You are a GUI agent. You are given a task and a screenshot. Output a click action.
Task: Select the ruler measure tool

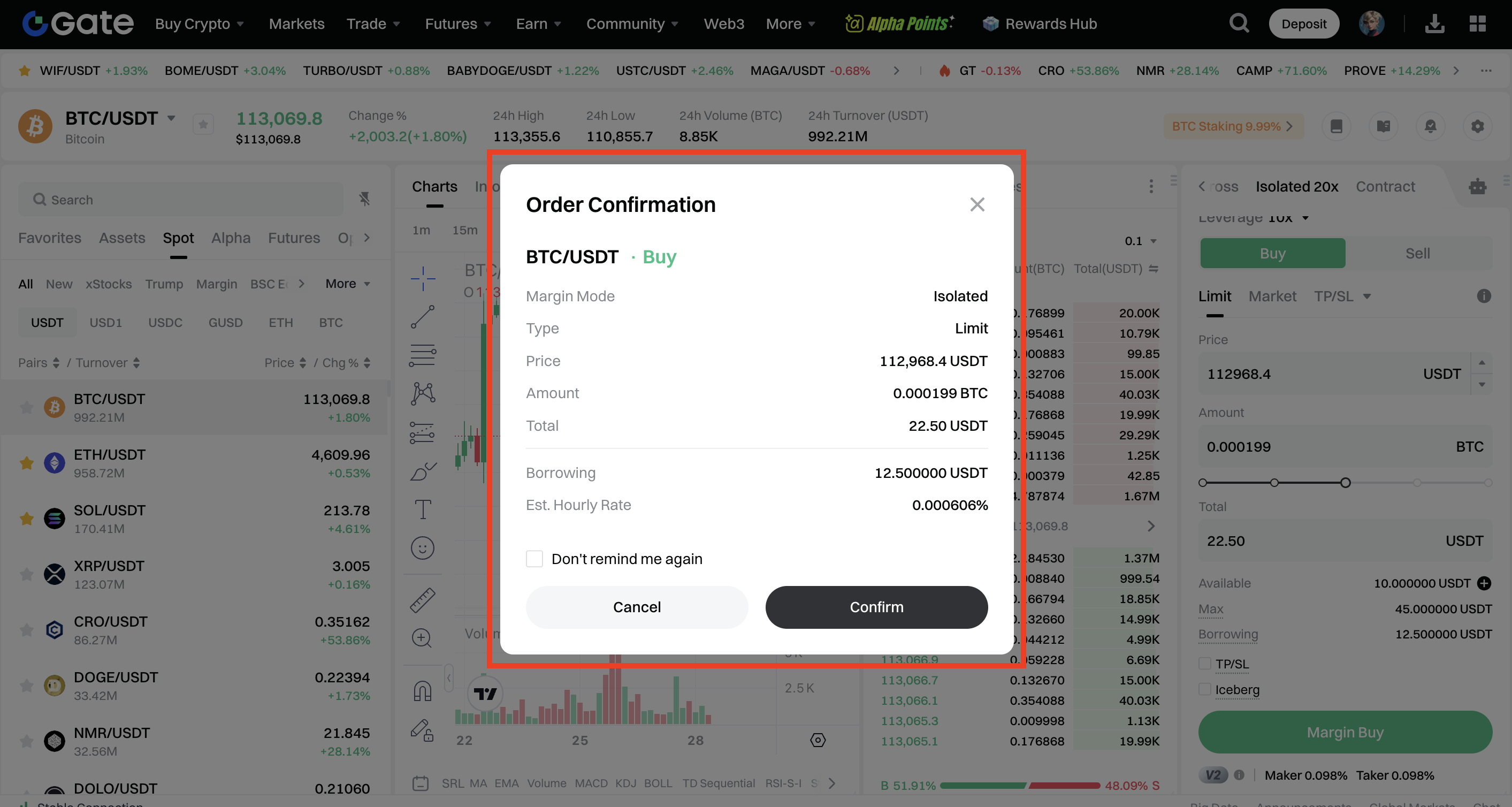coord(423,600)
